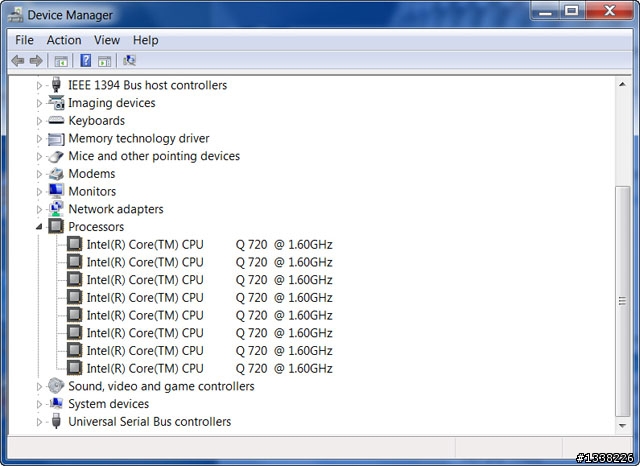640x466 pixels.
Task: Click the USB controllers plug icon
Action: [x=56, y=421]
